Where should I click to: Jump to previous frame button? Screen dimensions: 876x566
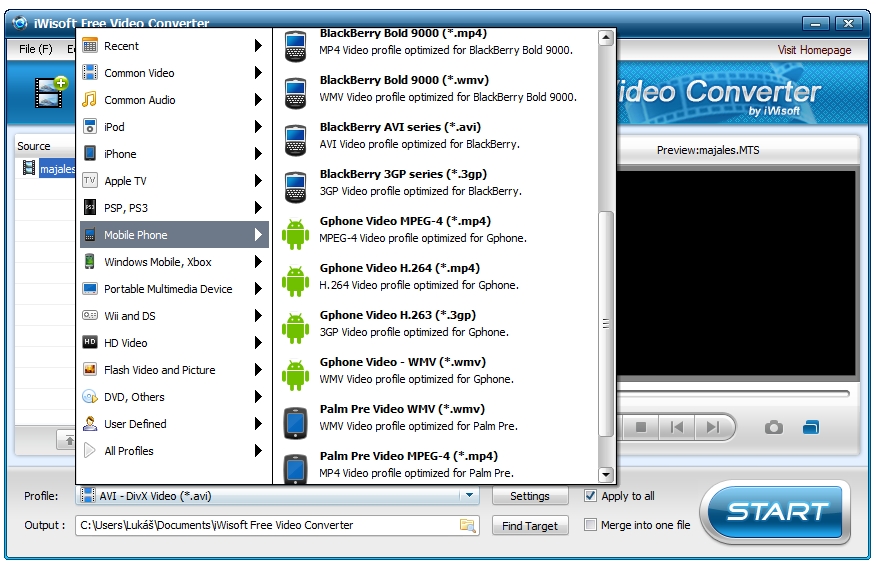point(677,427)
